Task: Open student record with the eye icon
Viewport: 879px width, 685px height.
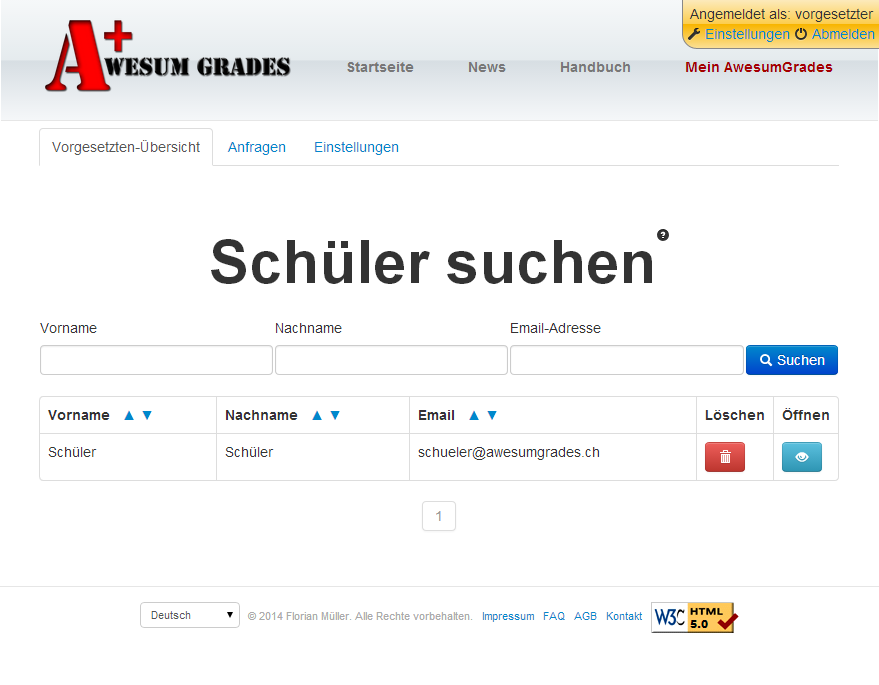Action: (801, 457)
